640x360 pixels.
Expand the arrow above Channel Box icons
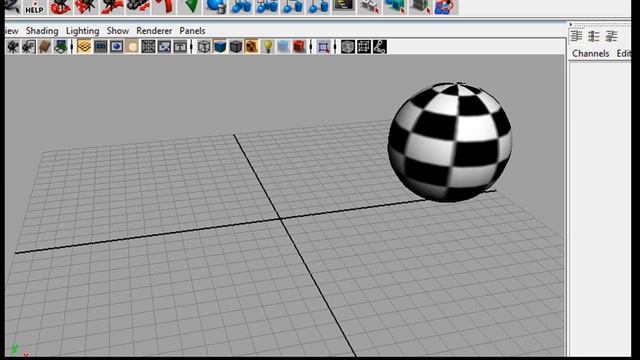click(x=571, y=24)
